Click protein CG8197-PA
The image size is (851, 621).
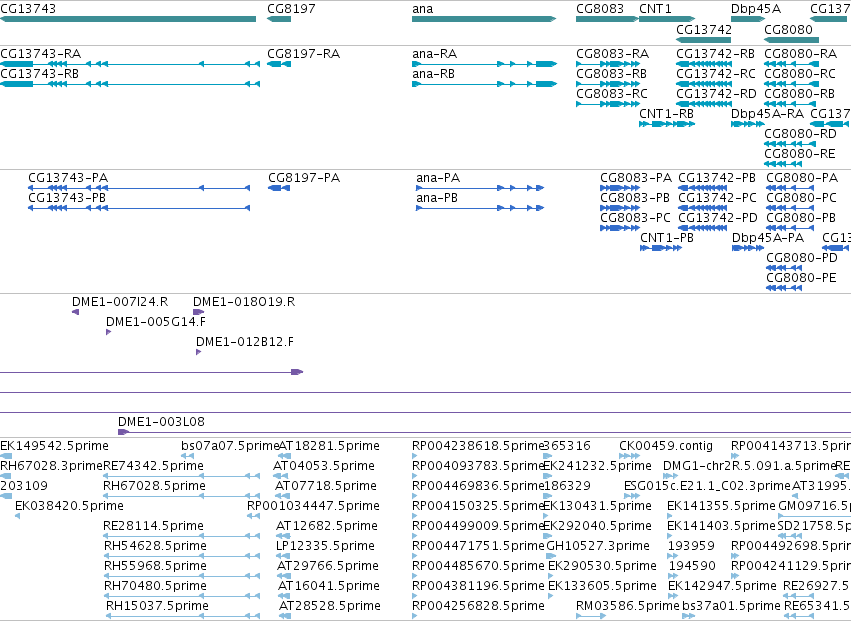[x=279, y=188]
